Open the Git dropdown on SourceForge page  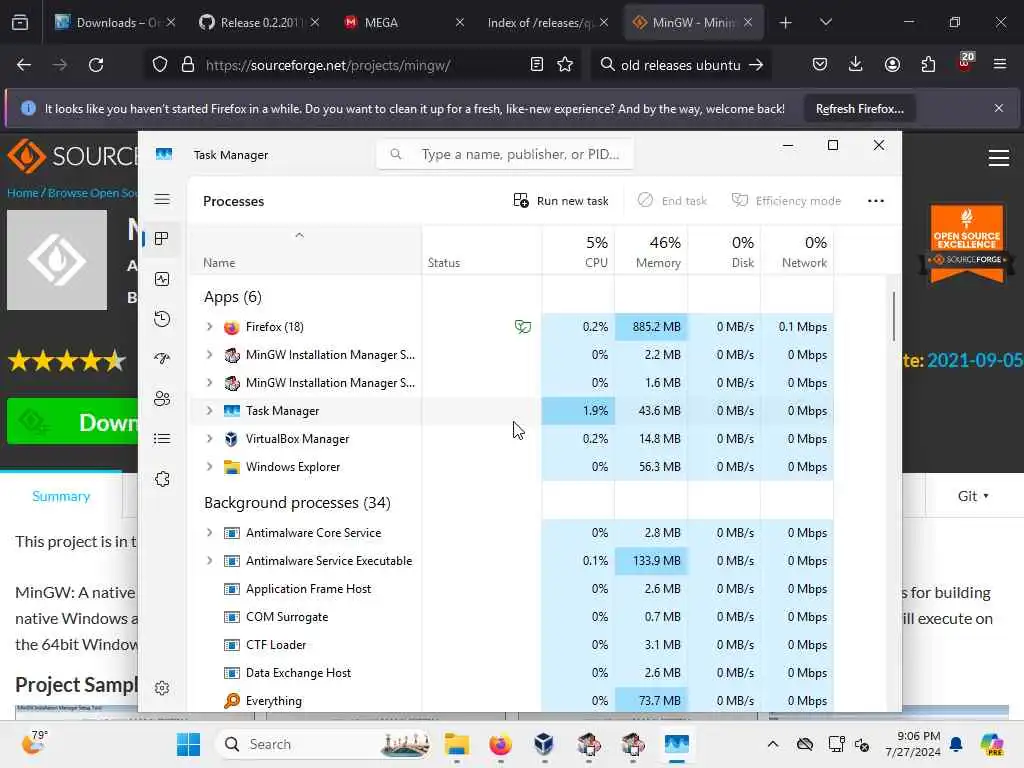(x=973, y=496)
